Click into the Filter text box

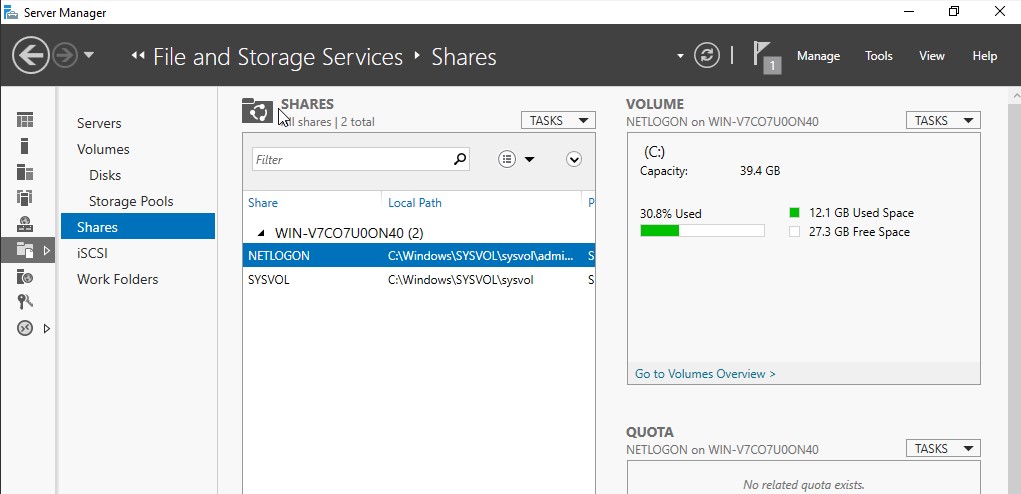coord(352,159)
